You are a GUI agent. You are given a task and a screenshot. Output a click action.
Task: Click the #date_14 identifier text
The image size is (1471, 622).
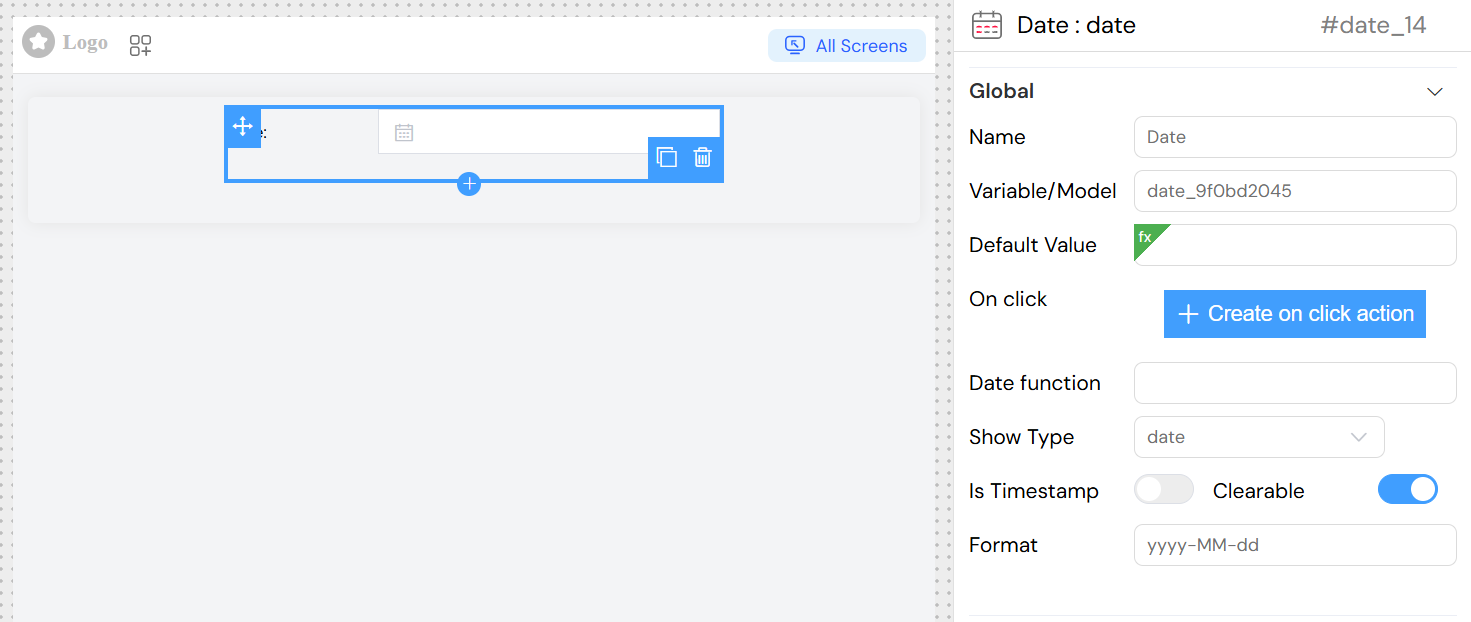(x=1373, y=25)
